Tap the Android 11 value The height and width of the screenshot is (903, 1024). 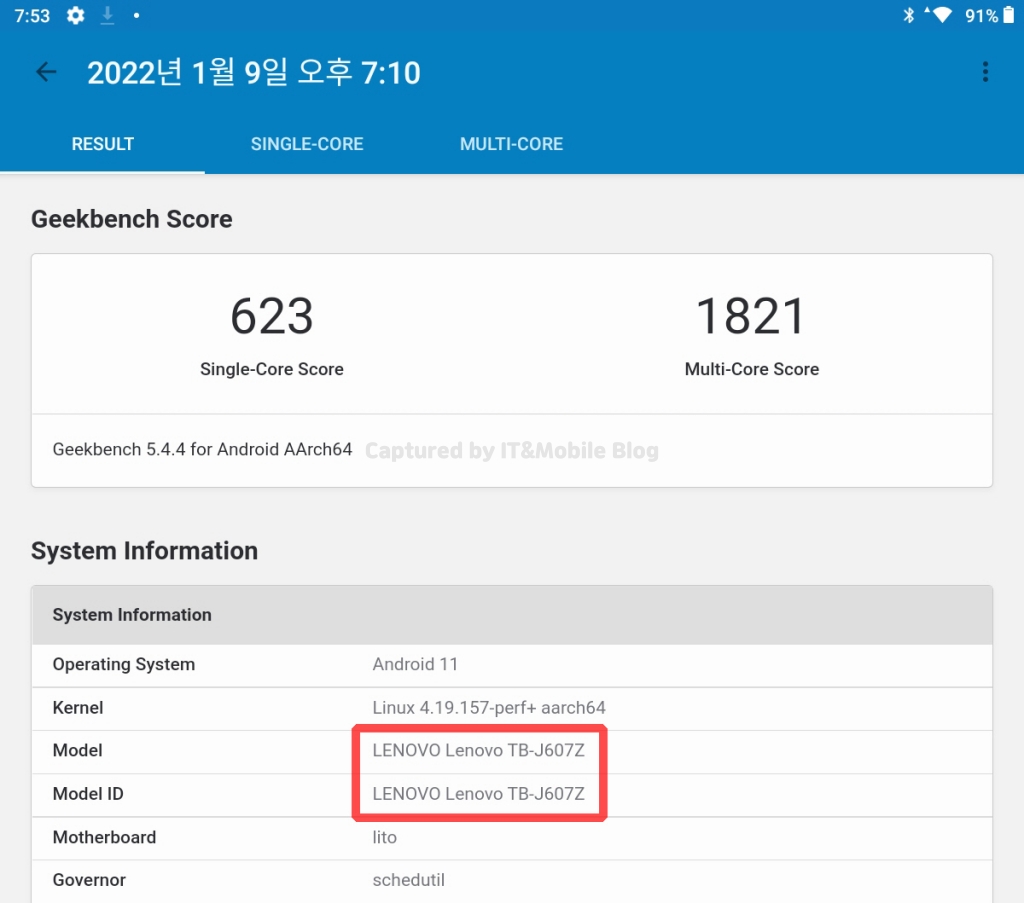click(415, 664)
